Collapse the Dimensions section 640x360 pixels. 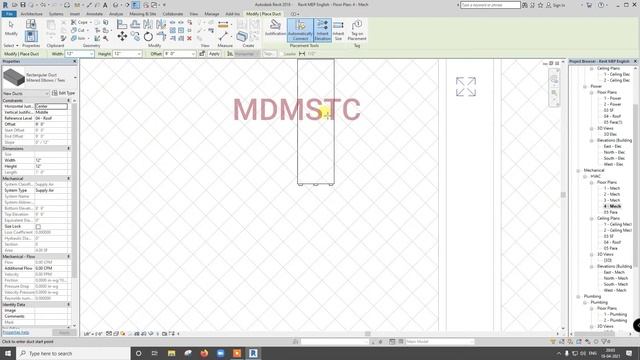[x=69, y=149]
